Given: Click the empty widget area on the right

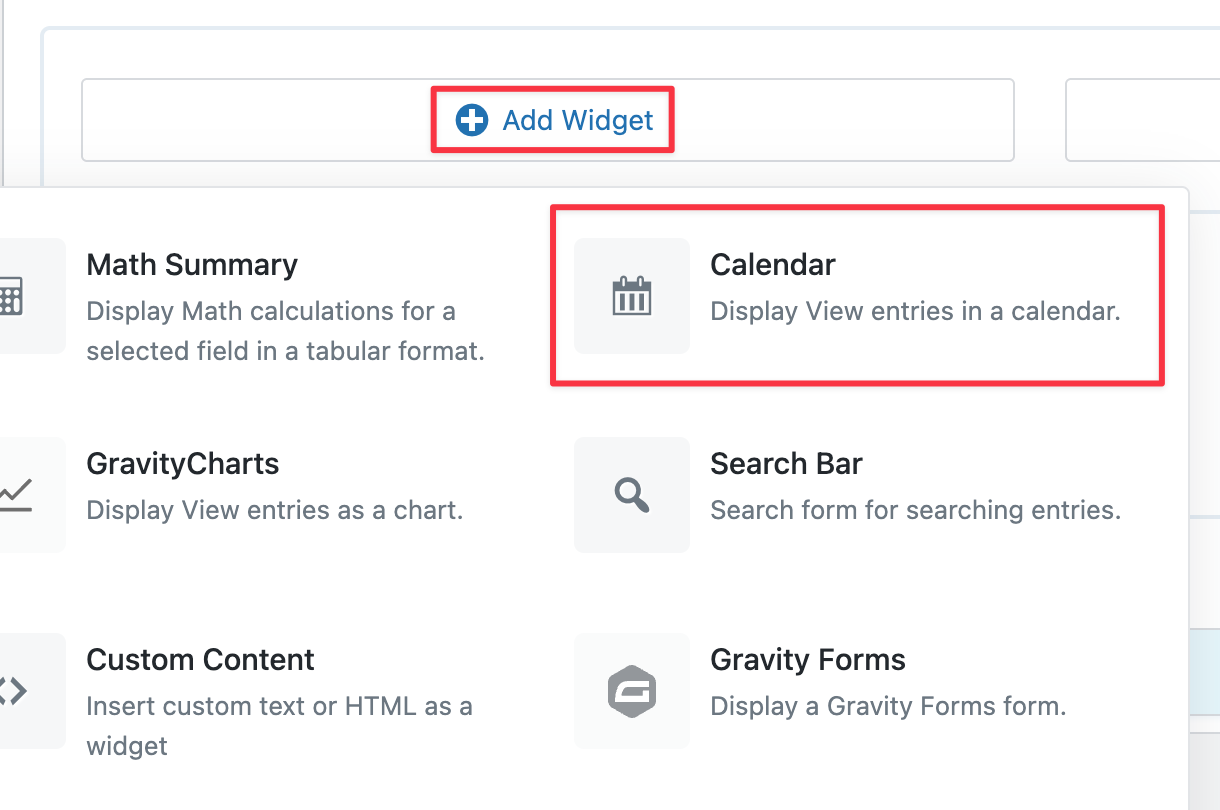Looking at the screenshot, I should tap(1142, 121).
